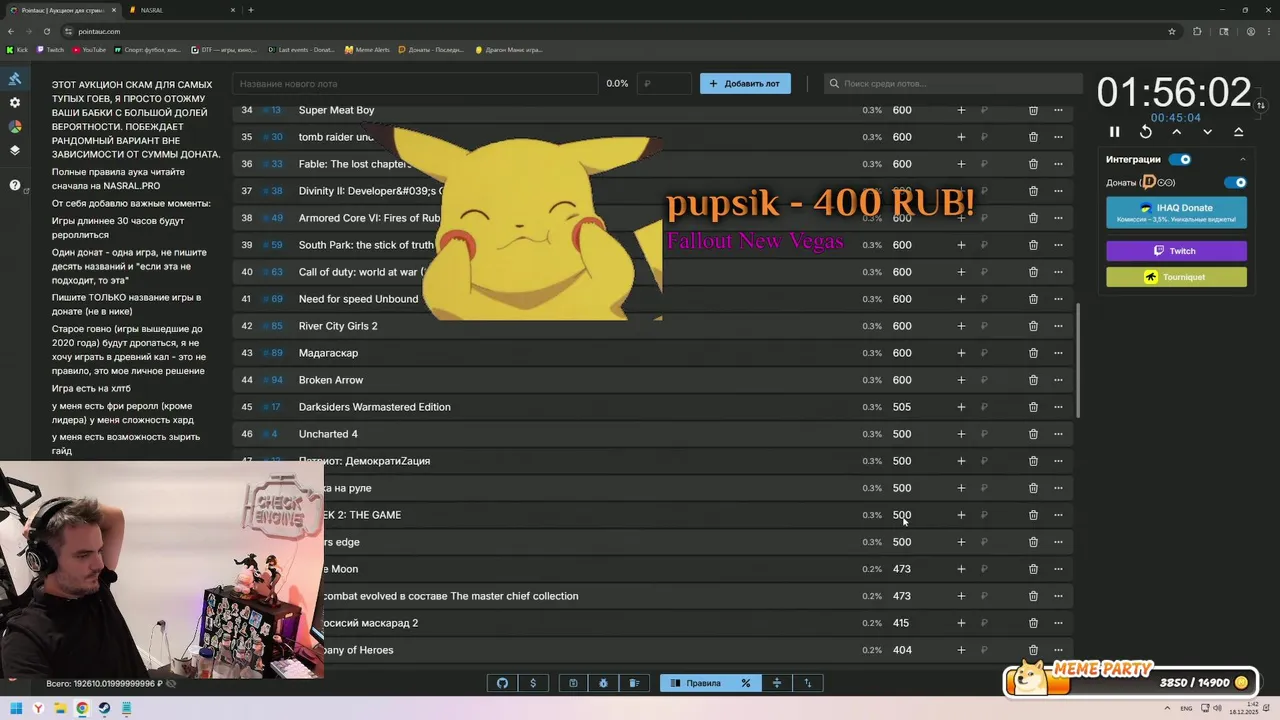Open more options for Мадагаскар lot
Image resolution: width=1280 pixels, height=720 pixels.
(x=1058, y=353)
